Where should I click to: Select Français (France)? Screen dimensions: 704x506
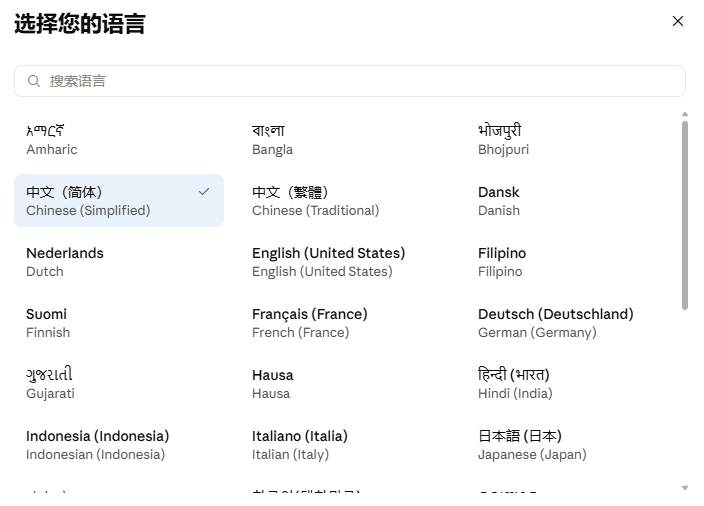pyautogui.click(x=345, y=323)
